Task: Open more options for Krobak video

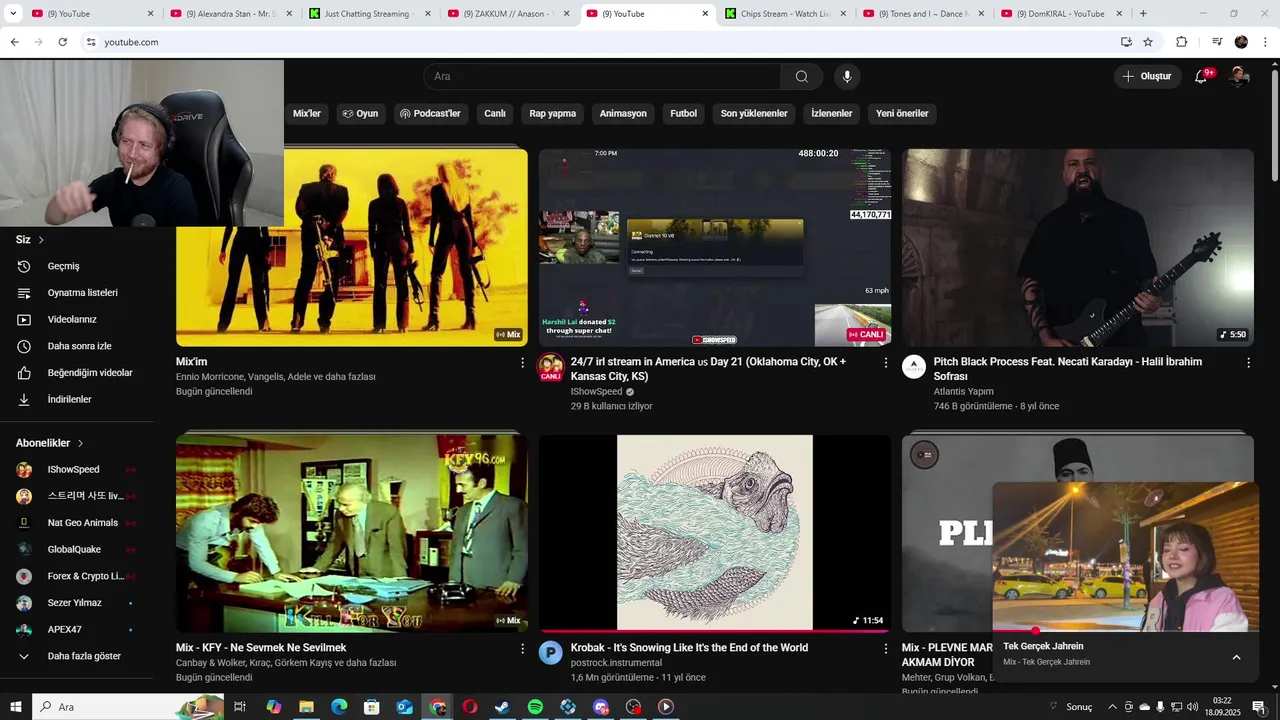Action: [x=885, y=649]
